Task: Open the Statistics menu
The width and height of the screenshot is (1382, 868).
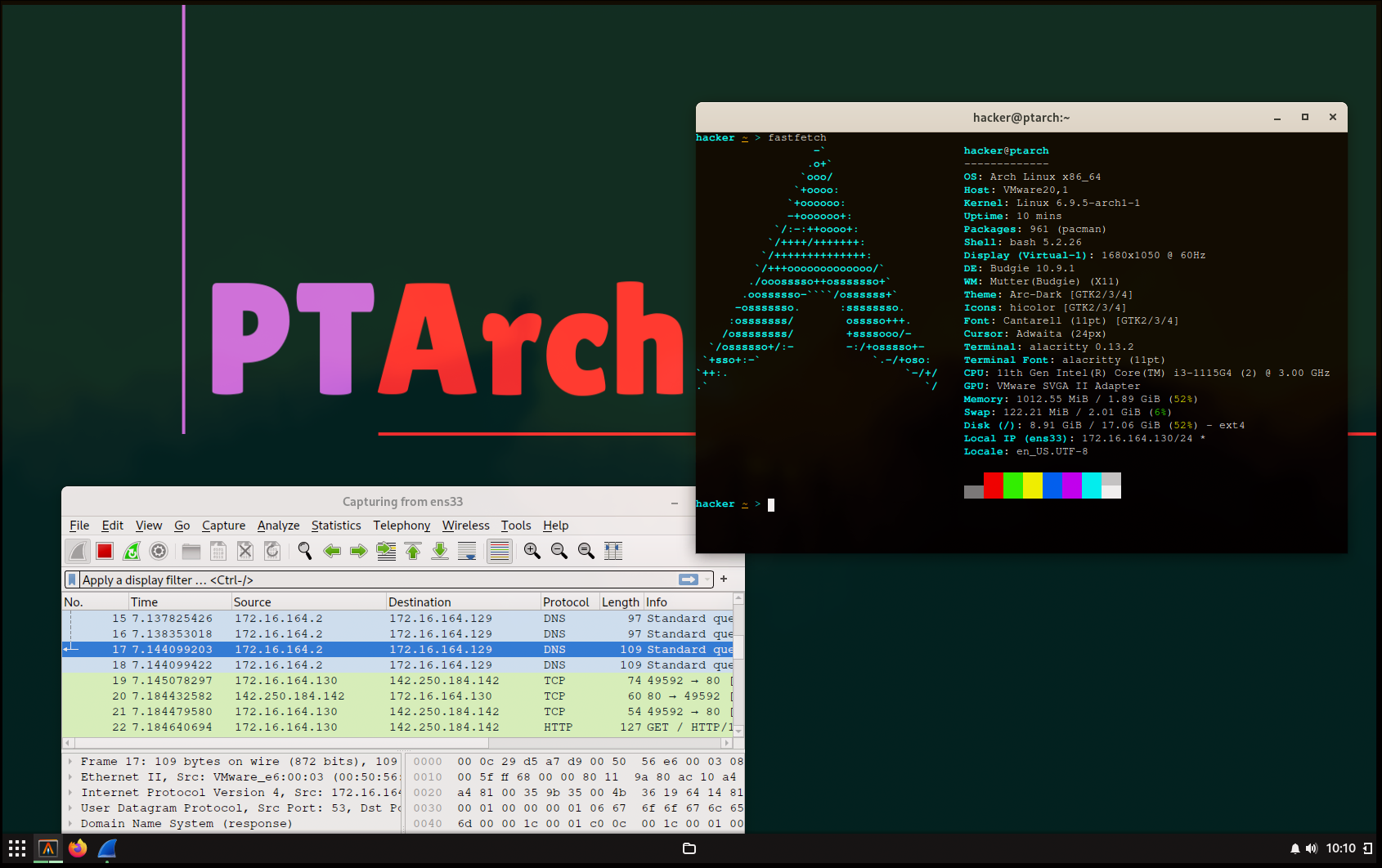Action: (336, 526)
